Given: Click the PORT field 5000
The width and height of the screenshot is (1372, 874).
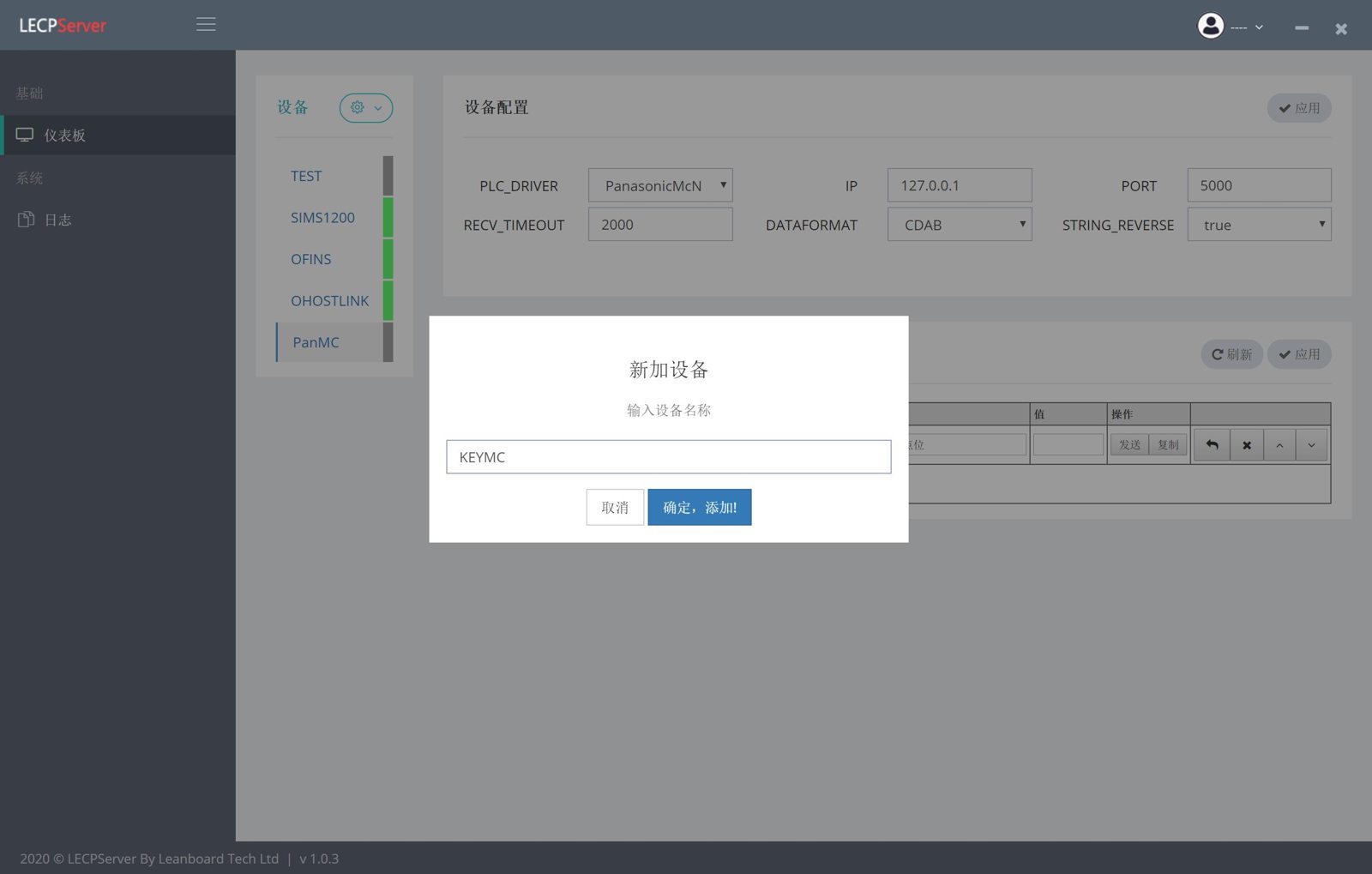Looking at the screenshot, I should (1260, 185).
